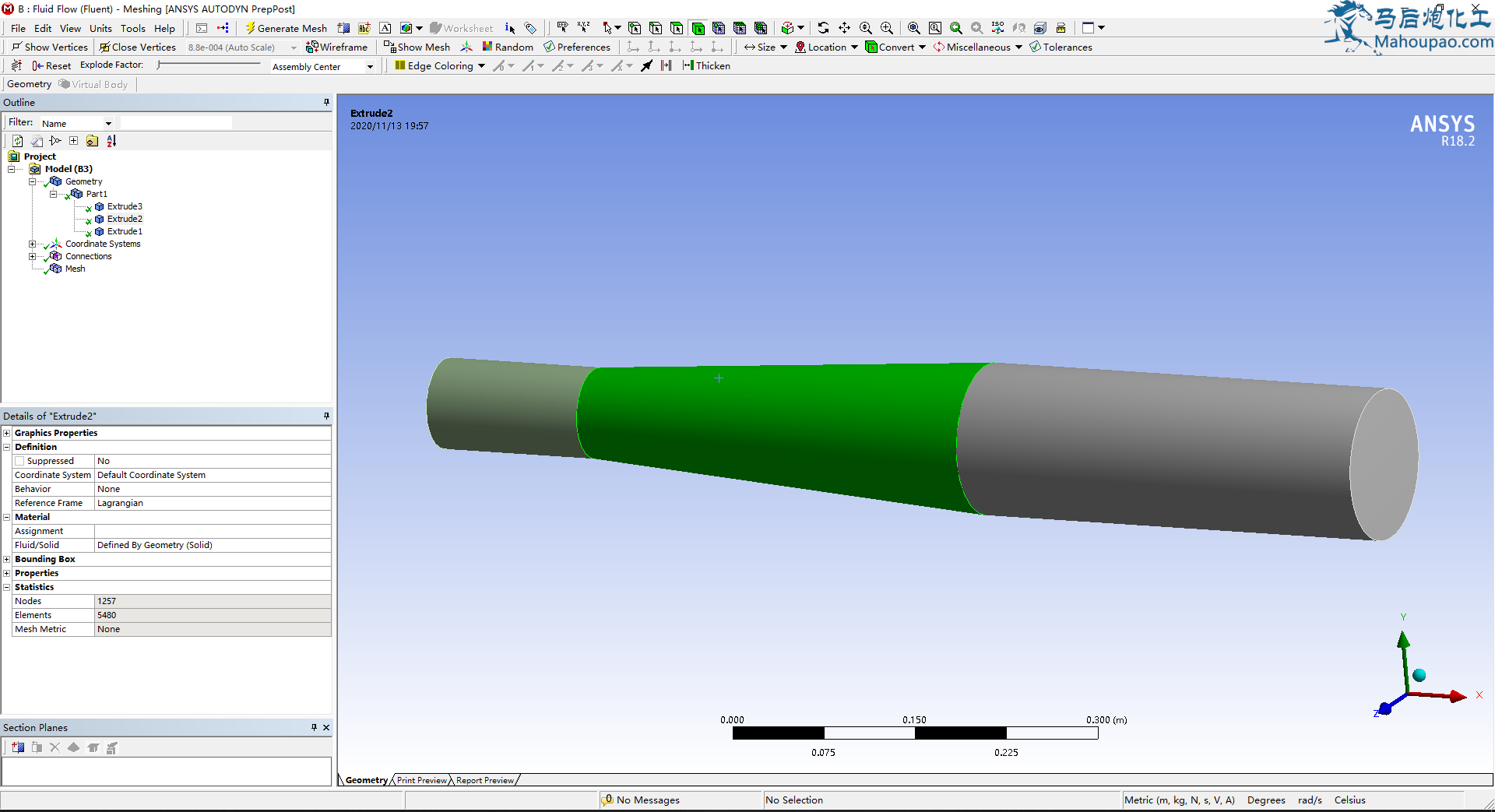Switch to the Print Preview tab
Viewport: 1495px width, 812px height.
(x=421, y=780)
